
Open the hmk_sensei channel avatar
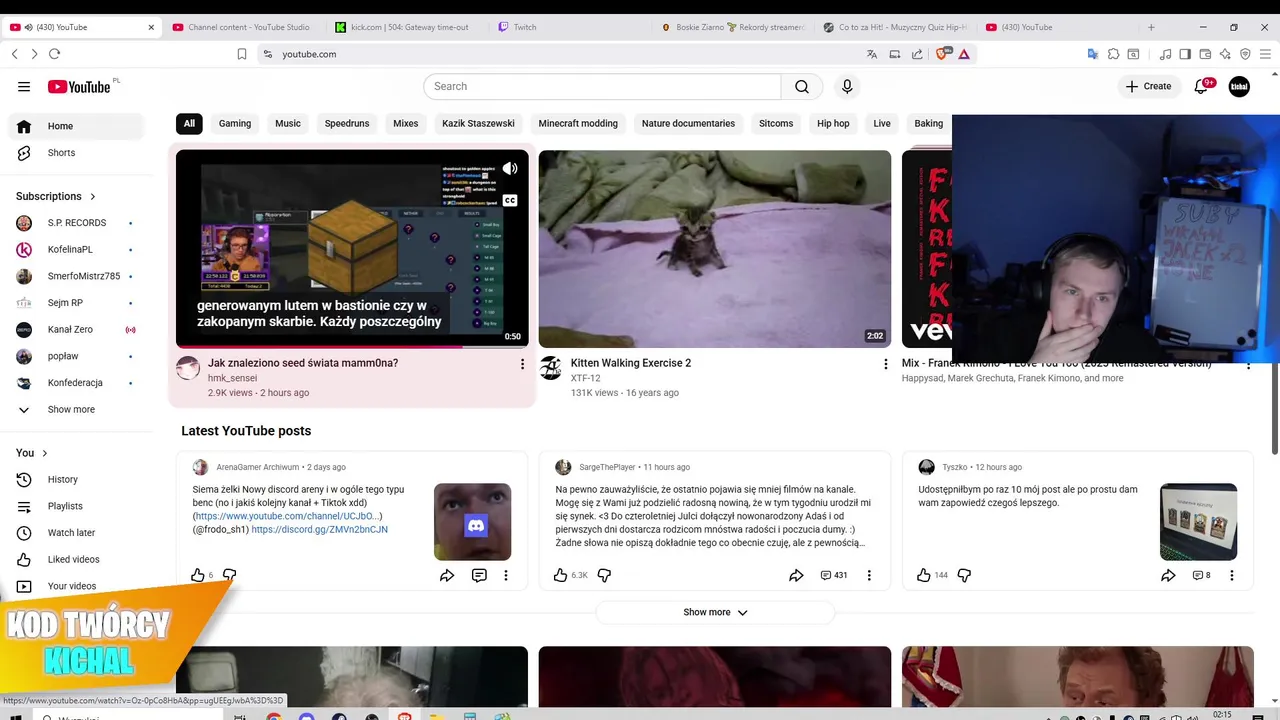[188, 368]
